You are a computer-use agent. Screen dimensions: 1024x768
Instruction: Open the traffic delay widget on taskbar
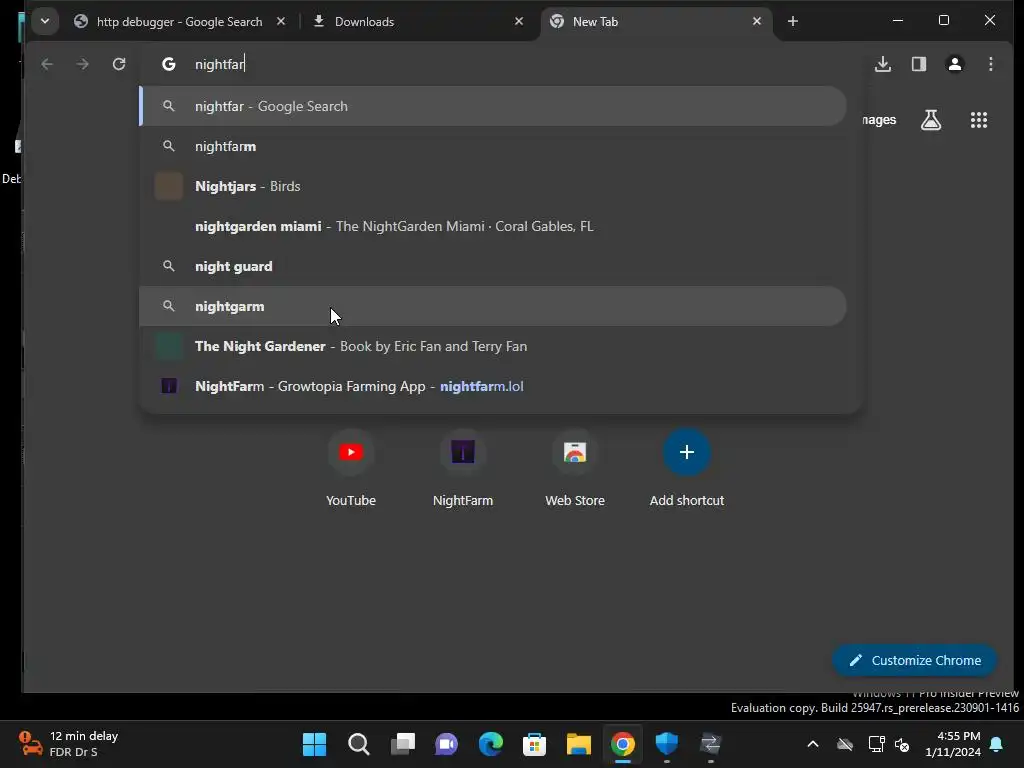click(x=69, y=744)
